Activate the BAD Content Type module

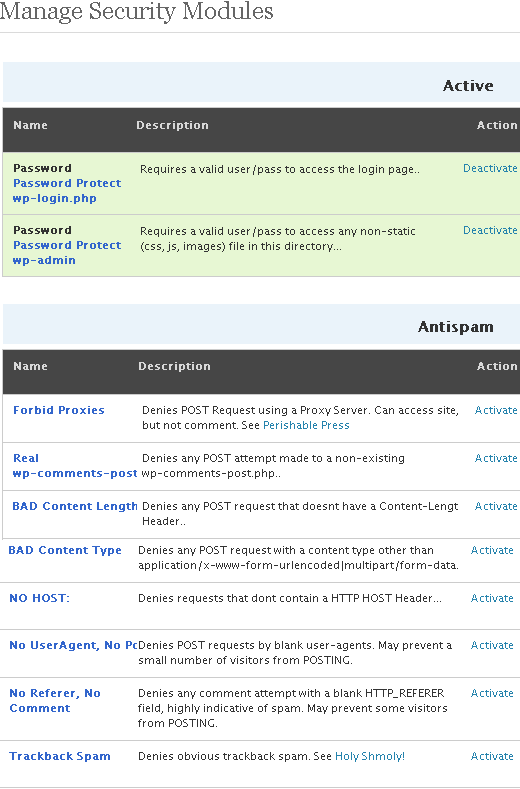tap(492, 550)
